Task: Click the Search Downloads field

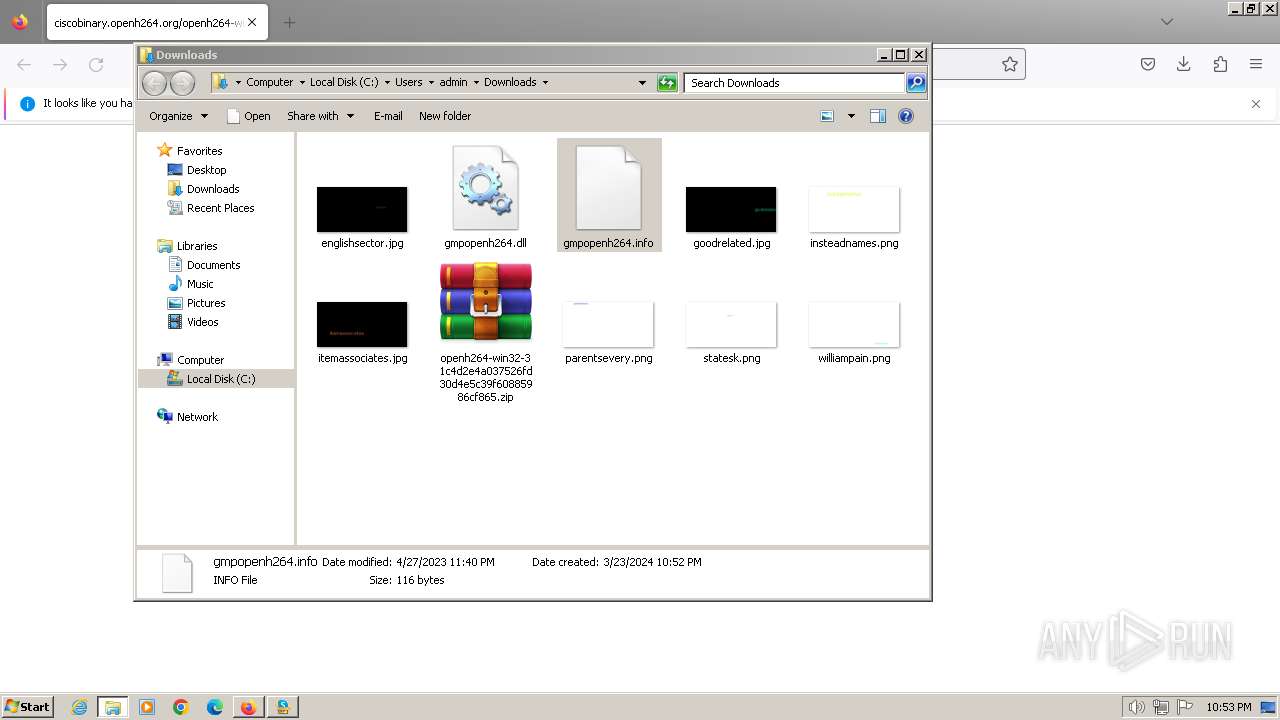Action: click(795, 83)
